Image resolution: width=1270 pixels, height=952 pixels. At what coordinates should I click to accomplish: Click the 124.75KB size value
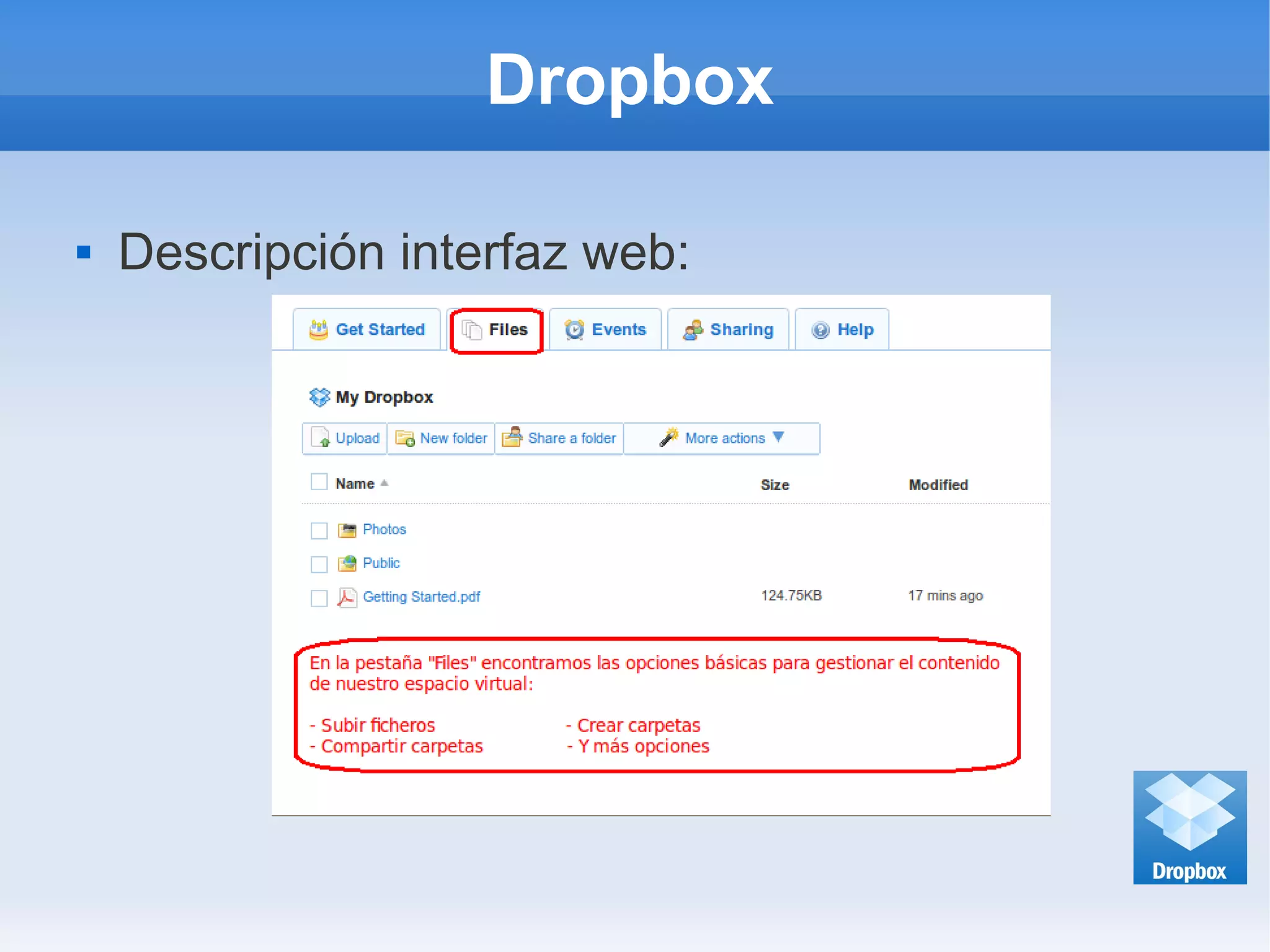pyautogui.click(x=791, y=595)
